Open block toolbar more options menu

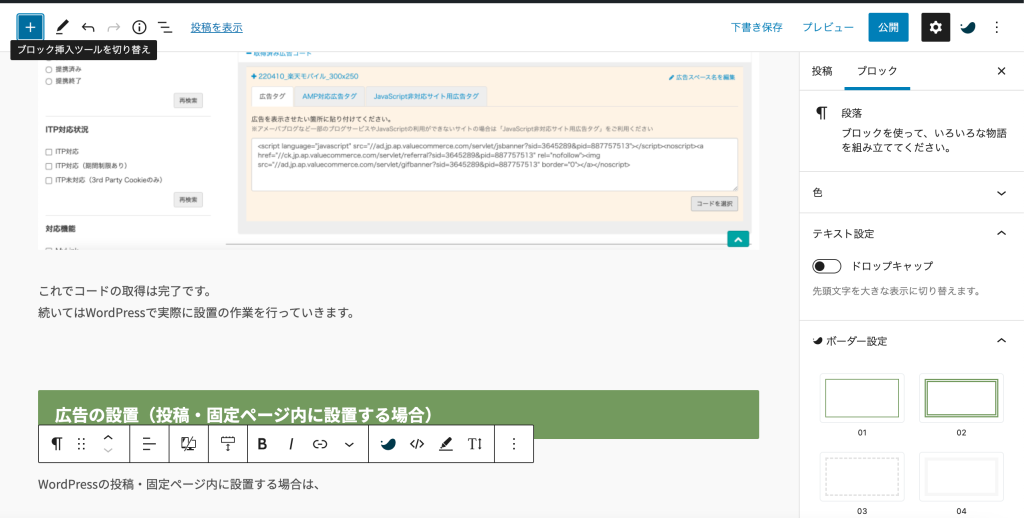514,444
